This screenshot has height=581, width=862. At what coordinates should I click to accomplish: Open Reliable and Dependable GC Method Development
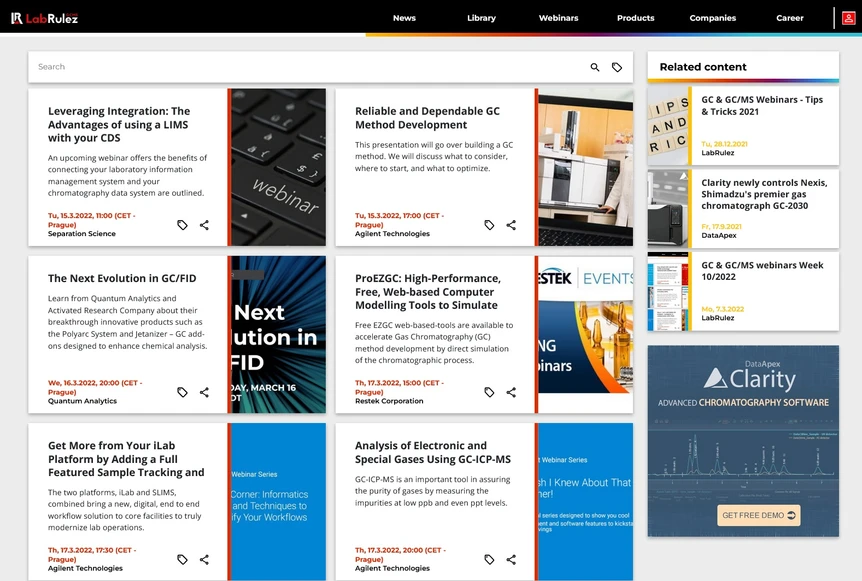tap(427, 118)
